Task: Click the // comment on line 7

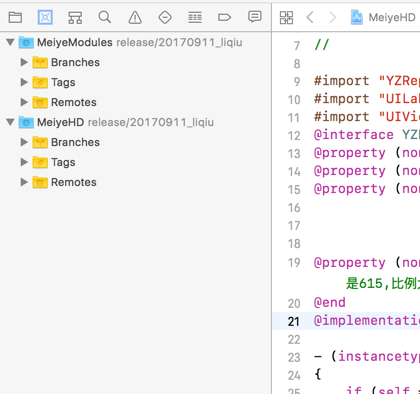Action: [x=322, y=44]
